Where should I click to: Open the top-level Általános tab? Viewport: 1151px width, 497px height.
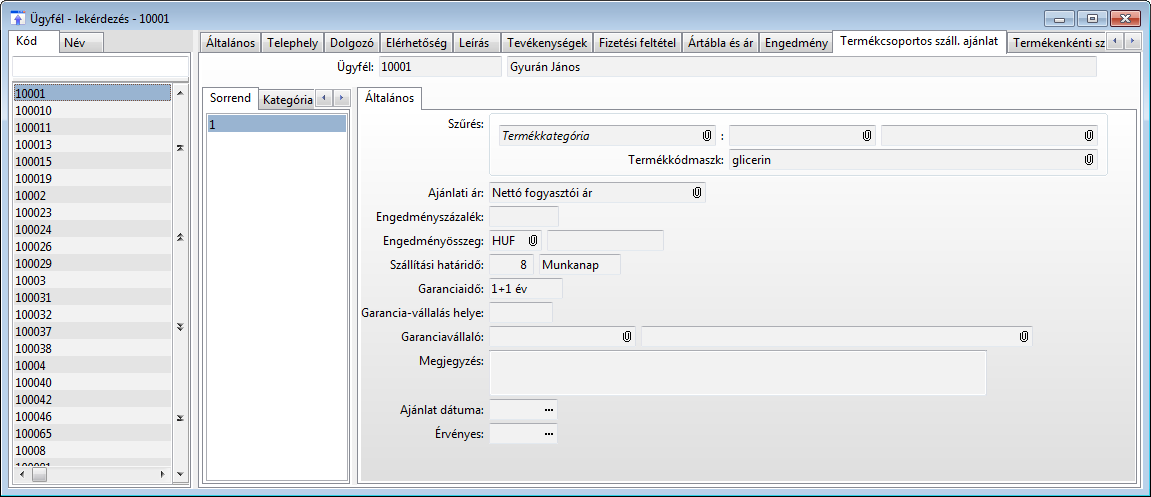[x=230, y=43]
